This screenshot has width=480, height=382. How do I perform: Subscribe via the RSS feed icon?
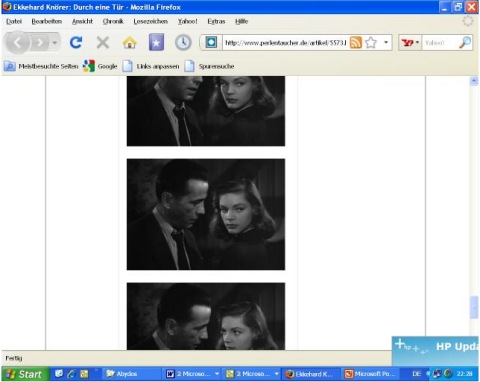pyautogui.click(x=356, y=43)
